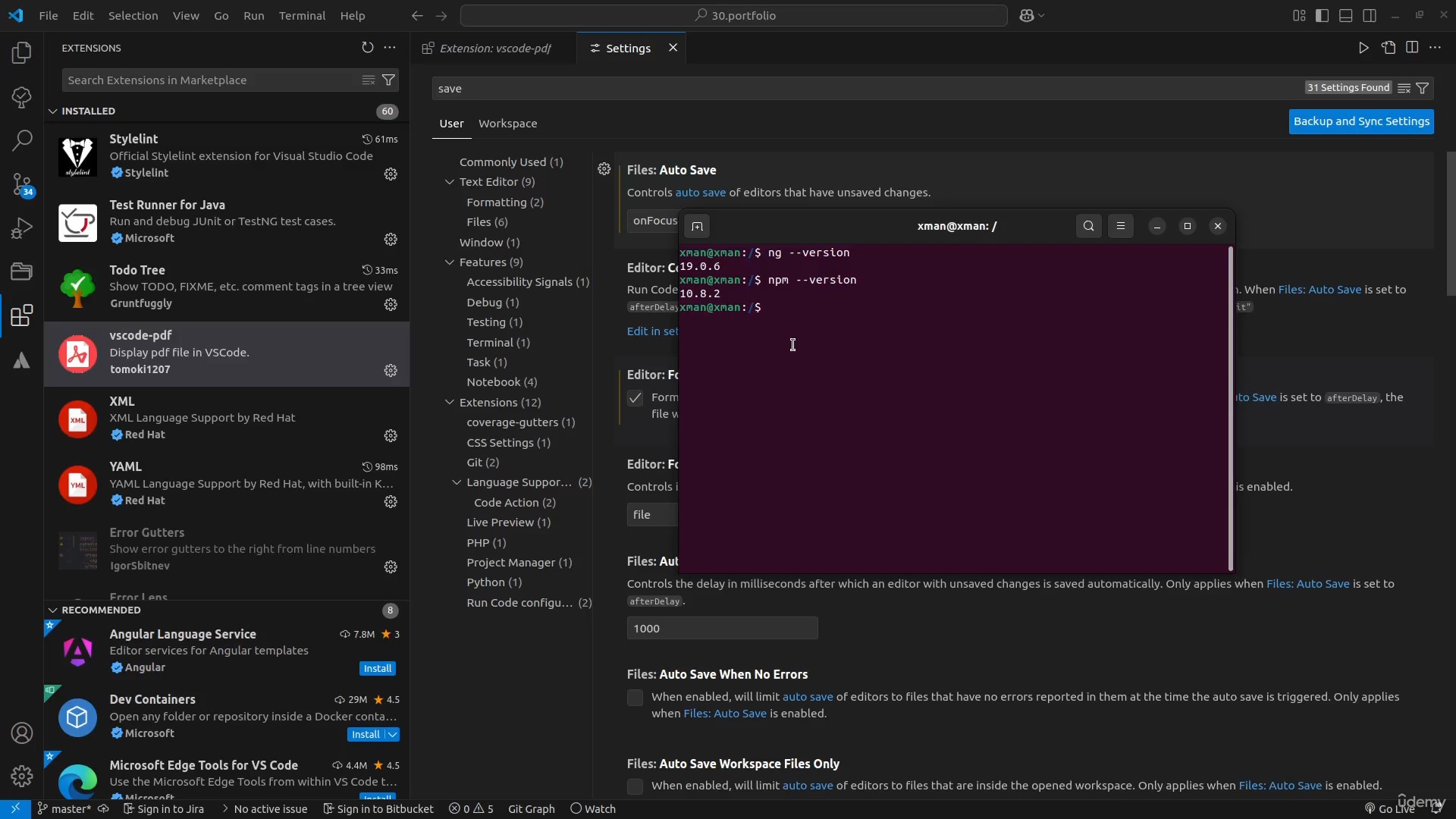Switch to Workspace settings tab
The height and width of the screenshot is (819, 1456).
point(507,123)
